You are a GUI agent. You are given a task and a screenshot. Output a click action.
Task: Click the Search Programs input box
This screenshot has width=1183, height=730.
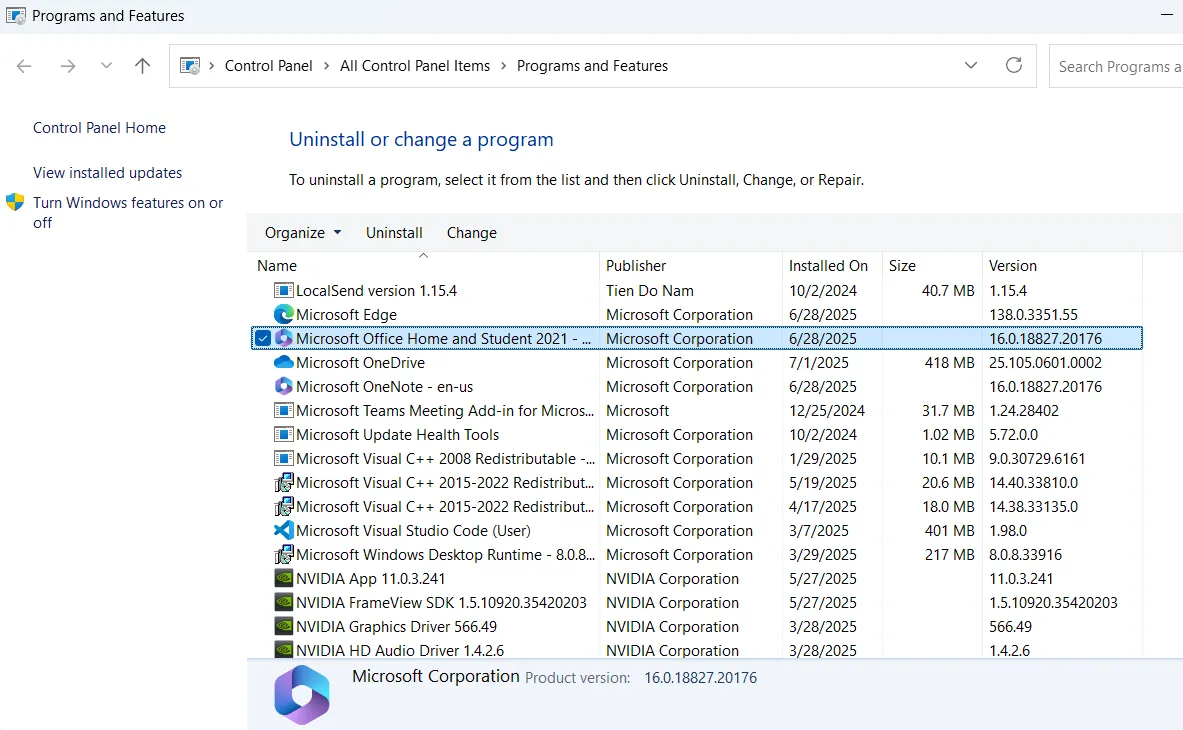tap(1118, 65)
